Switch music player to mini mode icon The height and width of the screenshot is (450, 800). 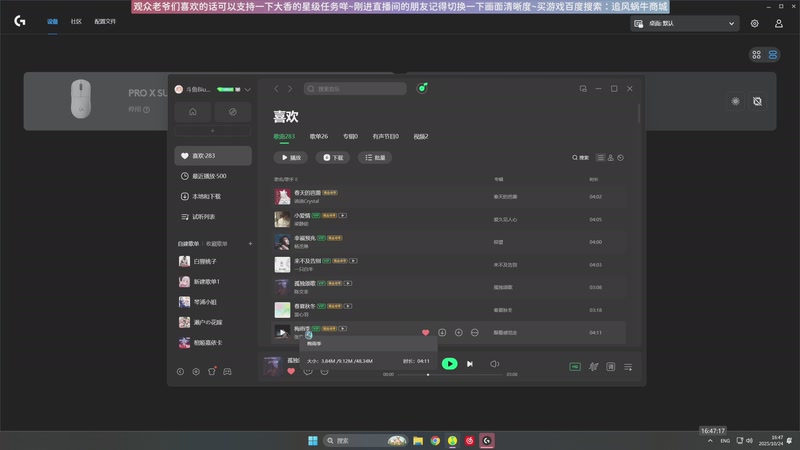583,89
